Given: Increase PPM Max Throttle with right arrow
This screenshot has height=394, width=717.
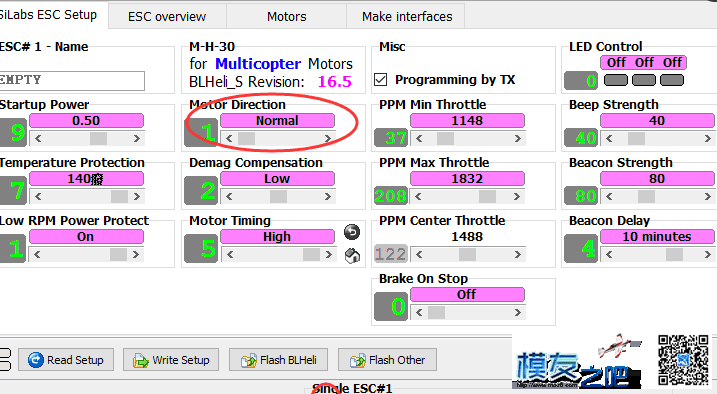Looking at the screenshot, I should click(x=517, y=197).
